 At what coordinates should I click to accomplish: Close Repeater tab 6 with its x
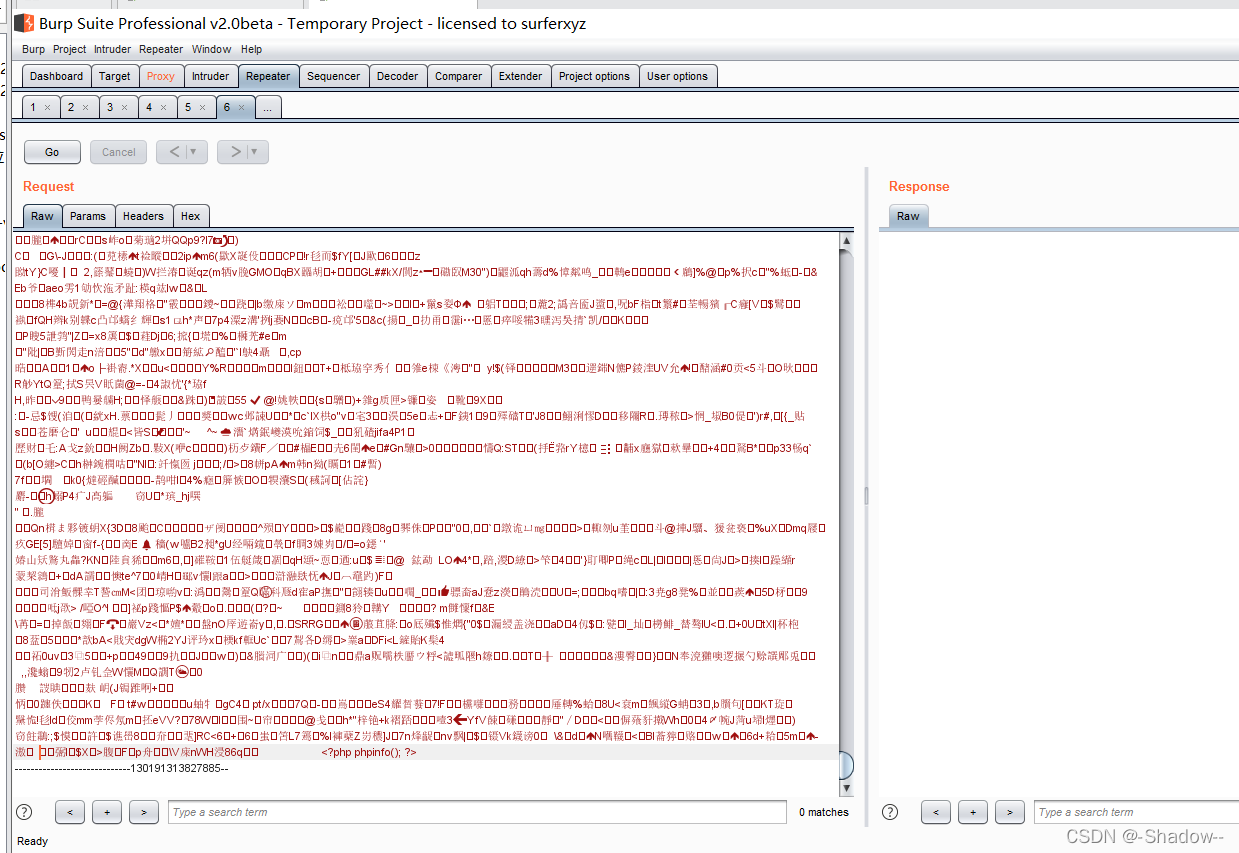click(241, 108)
